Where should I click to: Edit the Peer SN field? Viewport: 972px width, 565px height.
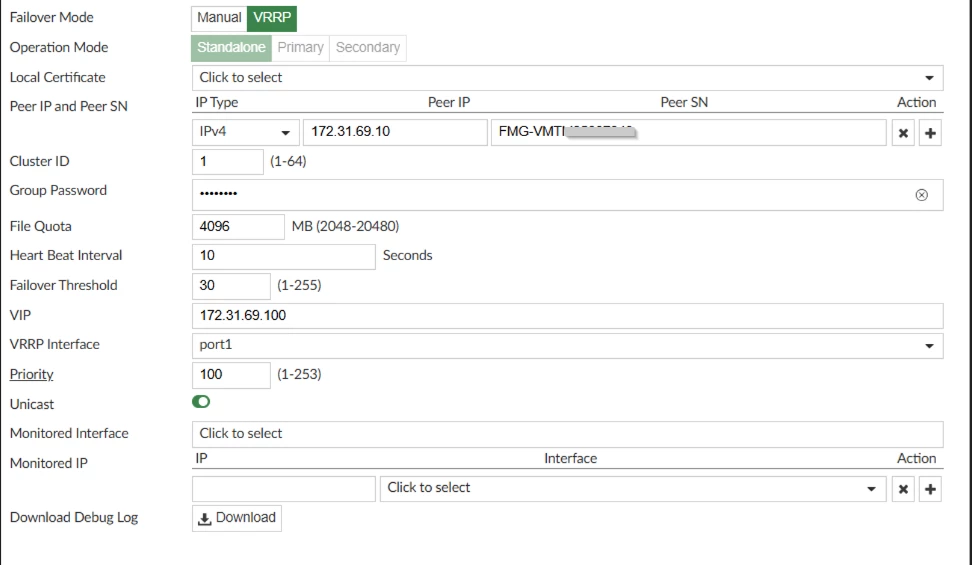[689, 132]
